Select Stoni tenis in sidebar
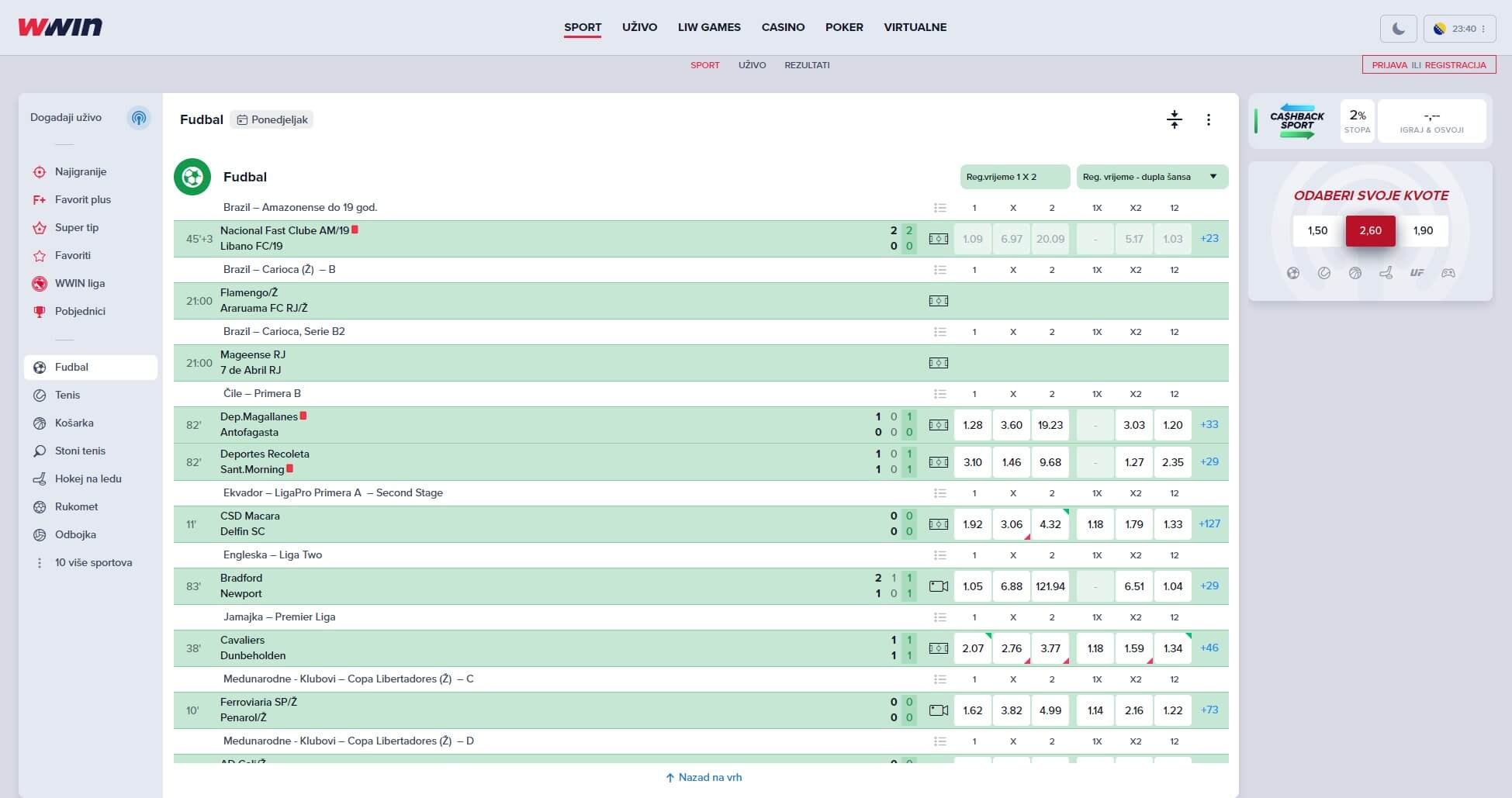This screenshot has width=1512, height=798. click(x=91, y=451)
